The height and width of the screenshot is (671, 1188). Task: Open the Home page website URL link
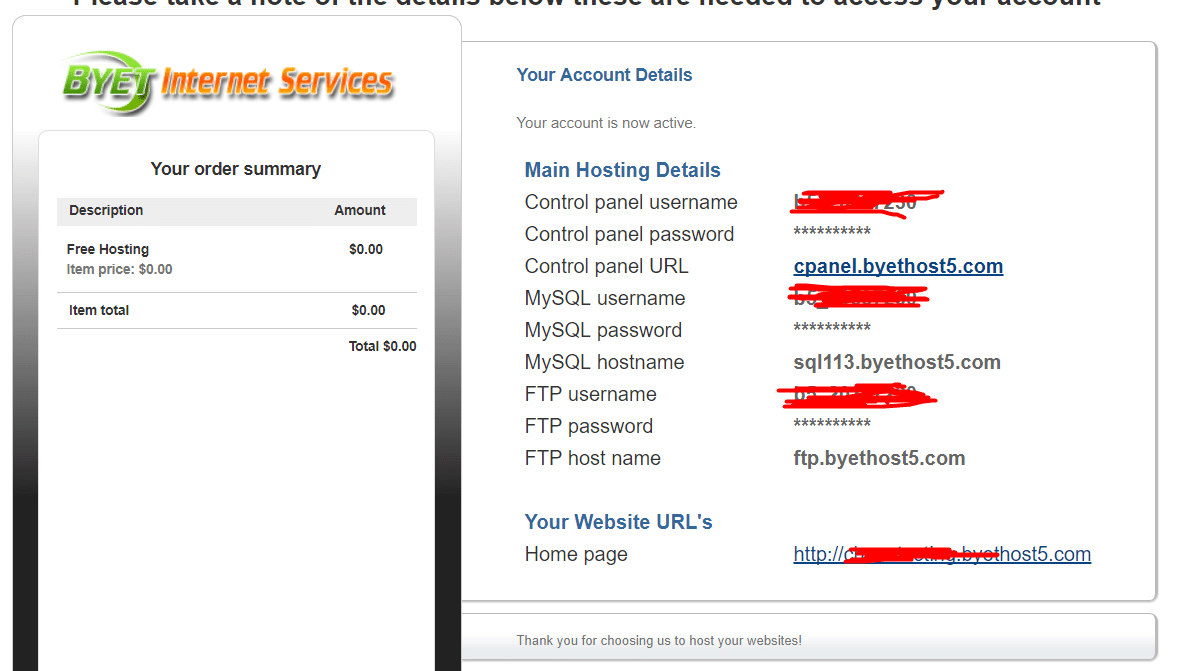[x=941, y=554]
